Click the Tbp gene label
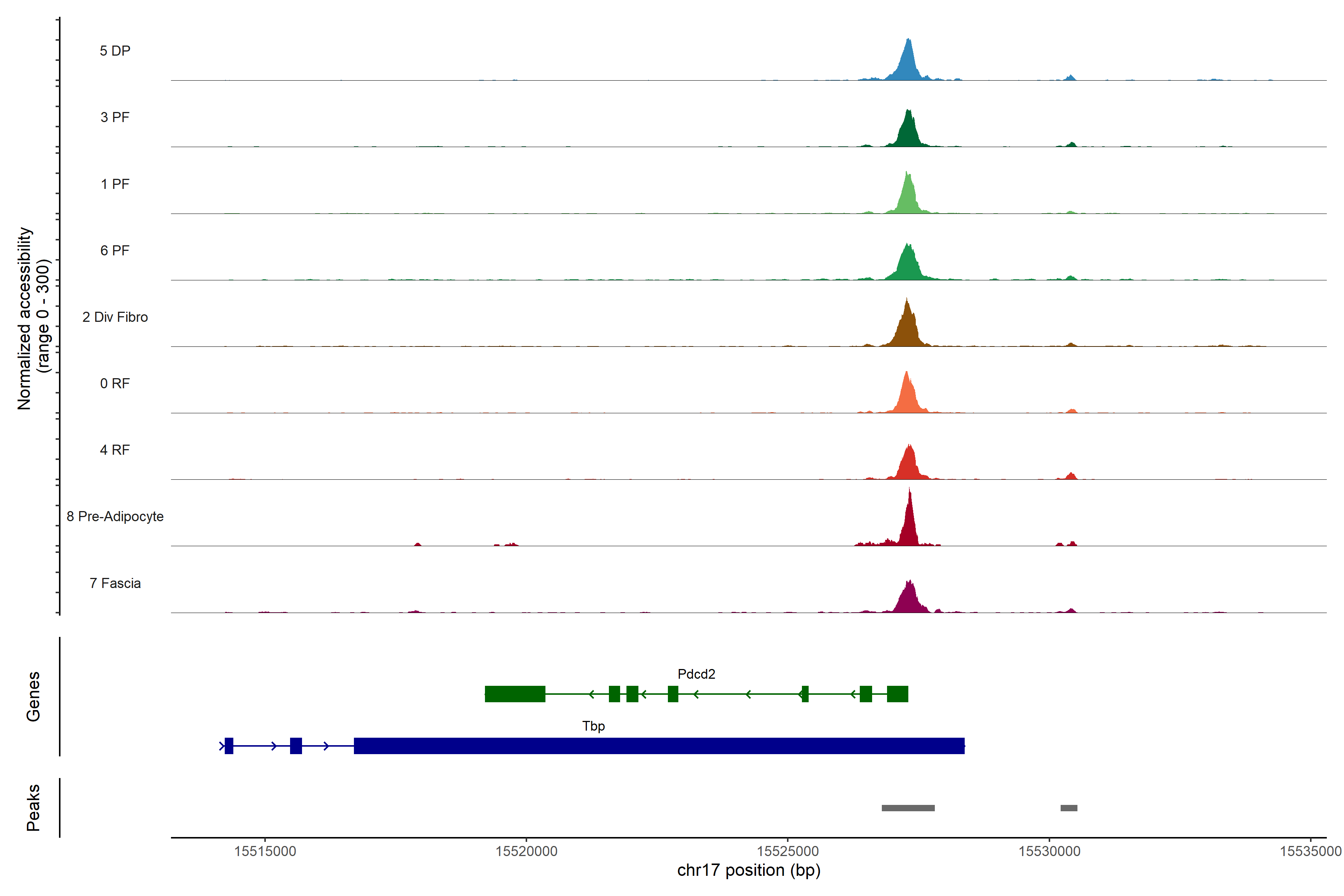Viewport: 1344px width, 896px height. pyautogui.click(x=593, y=726)
